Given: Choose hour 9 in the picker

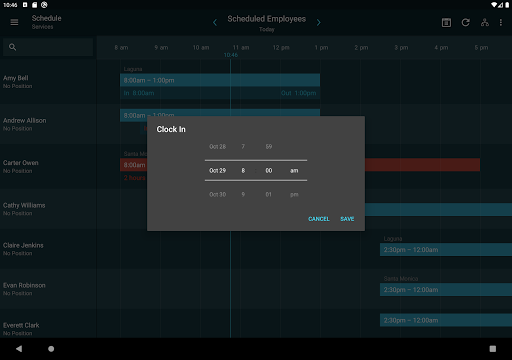Looking at the screenshot, I should coord(243,194).
